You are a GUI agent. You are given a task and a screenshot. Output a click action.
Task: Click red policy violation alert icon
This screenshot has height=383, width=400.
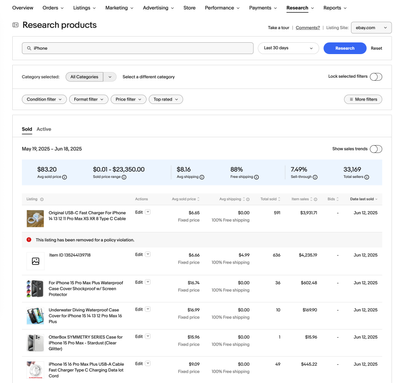tap(29, 240)
